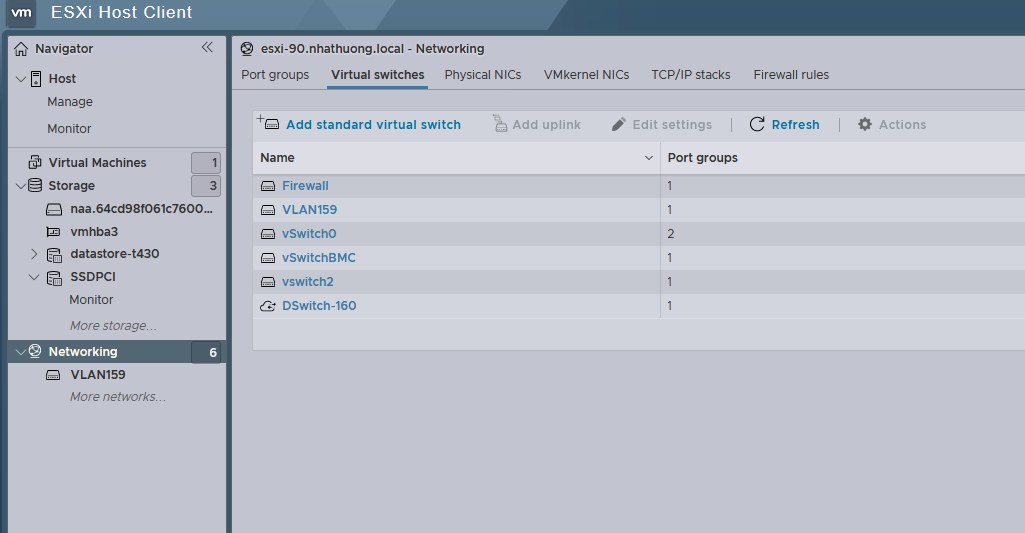Expand the datastore-t430 tree node

[x=34, y=254]
